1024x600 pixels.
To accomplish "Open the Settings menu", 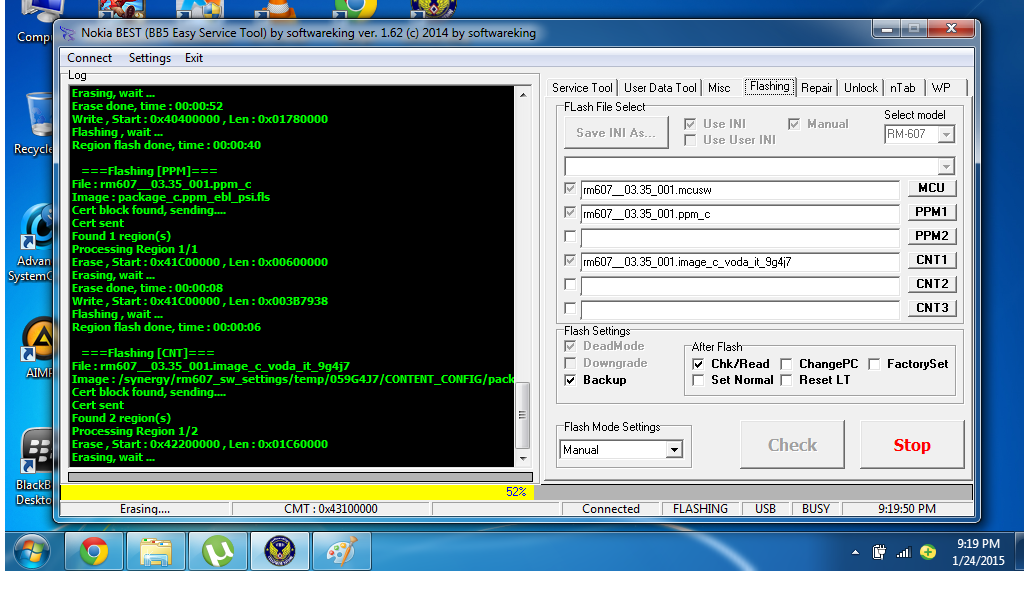I will point(149,58).
